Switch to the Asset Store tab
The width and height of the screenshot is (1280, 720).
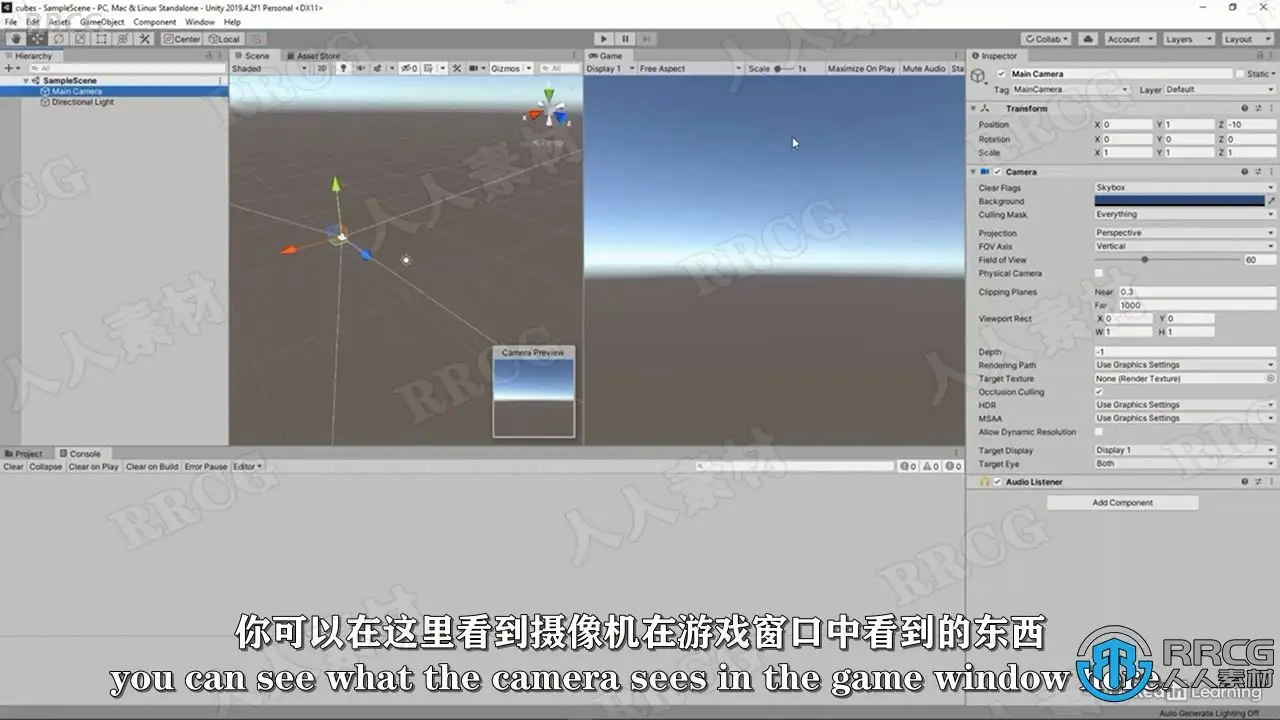[x=314, y=56]
